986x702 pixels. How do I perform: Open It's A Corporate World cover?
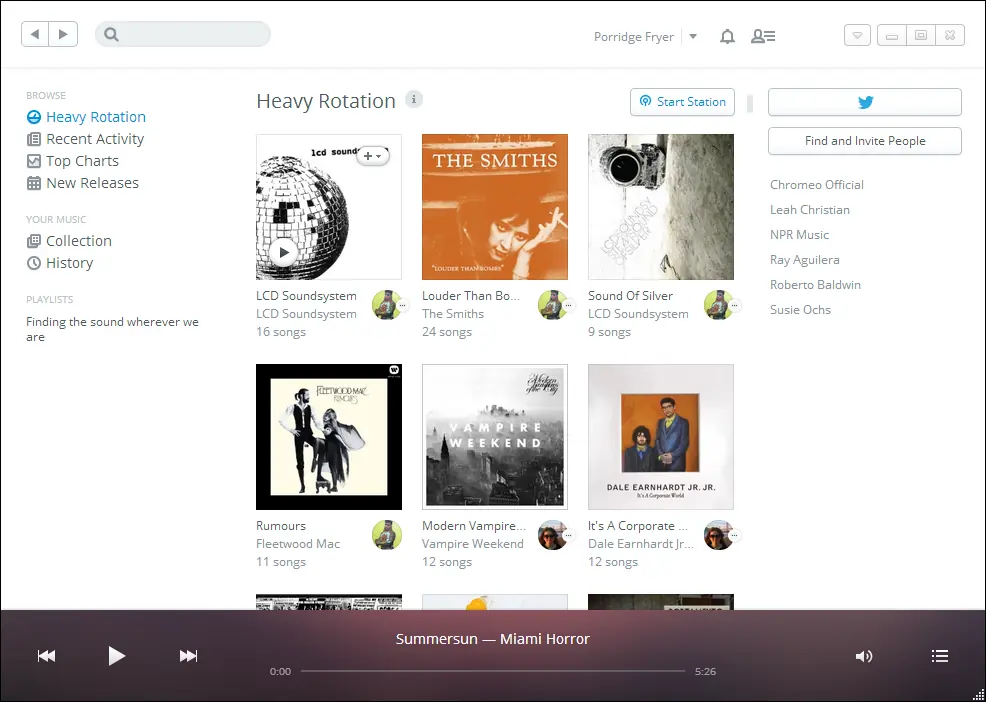pyautogui.click(x=661, y=437)
